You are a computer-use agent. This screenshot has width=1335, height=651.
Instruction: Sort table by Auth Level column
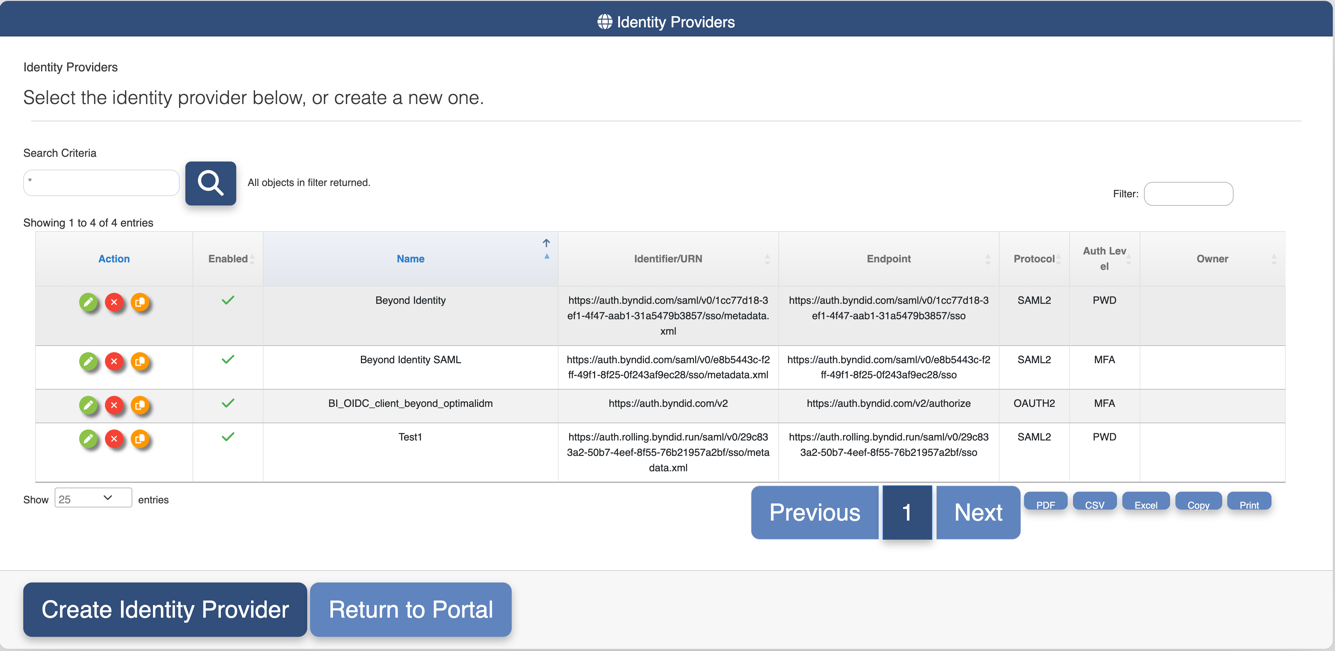coord(1104,259)
